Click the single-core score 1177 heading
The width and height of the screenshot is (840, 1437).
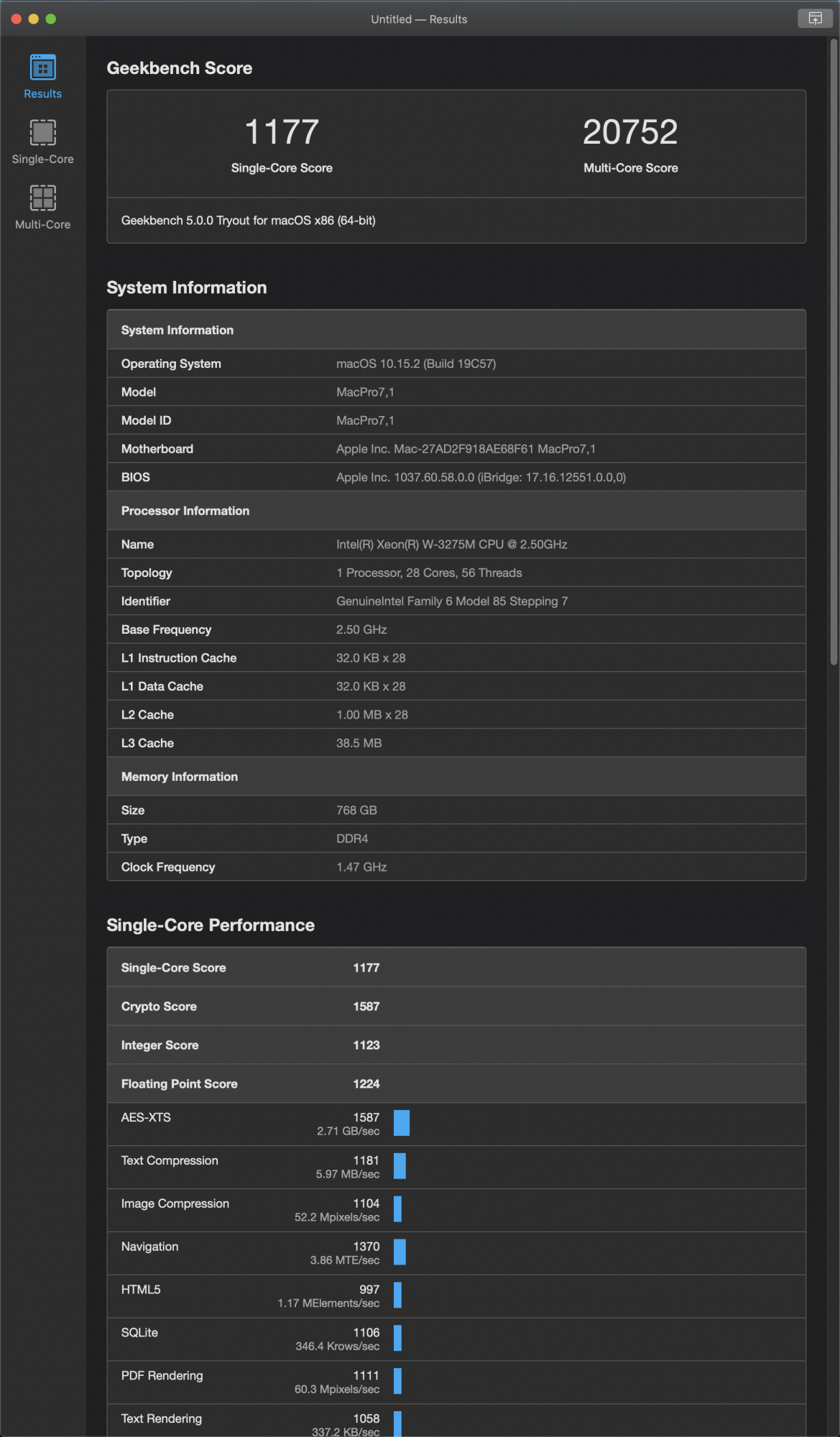pos(282,132)
